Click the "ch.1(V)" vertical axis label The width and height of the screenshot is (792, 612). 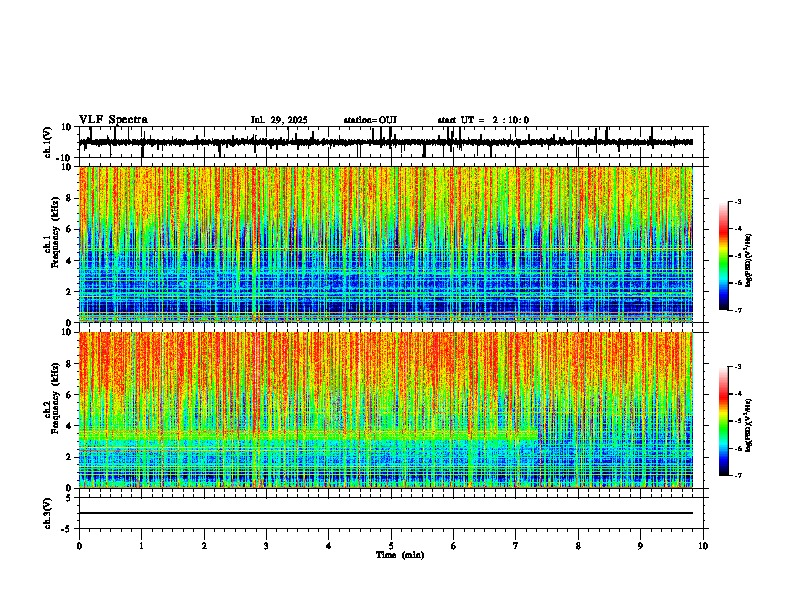coord(48,142)
